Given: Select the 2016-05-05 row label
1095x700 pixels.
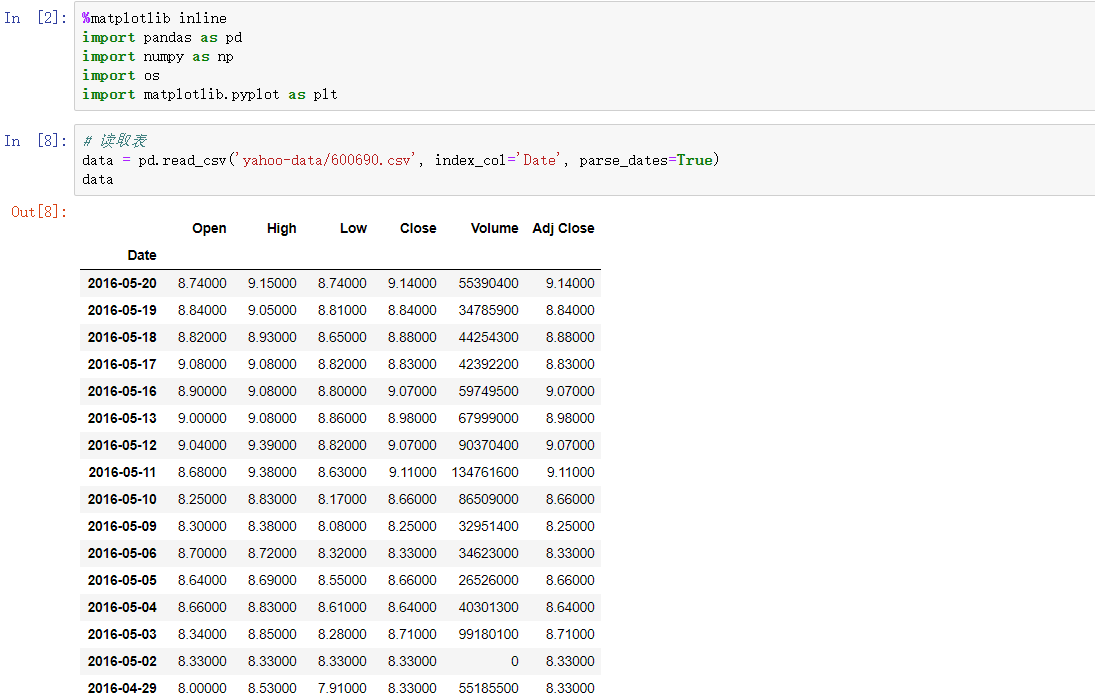Looking at the screenshot, I should pyautogui.click(x=122, y=581).
